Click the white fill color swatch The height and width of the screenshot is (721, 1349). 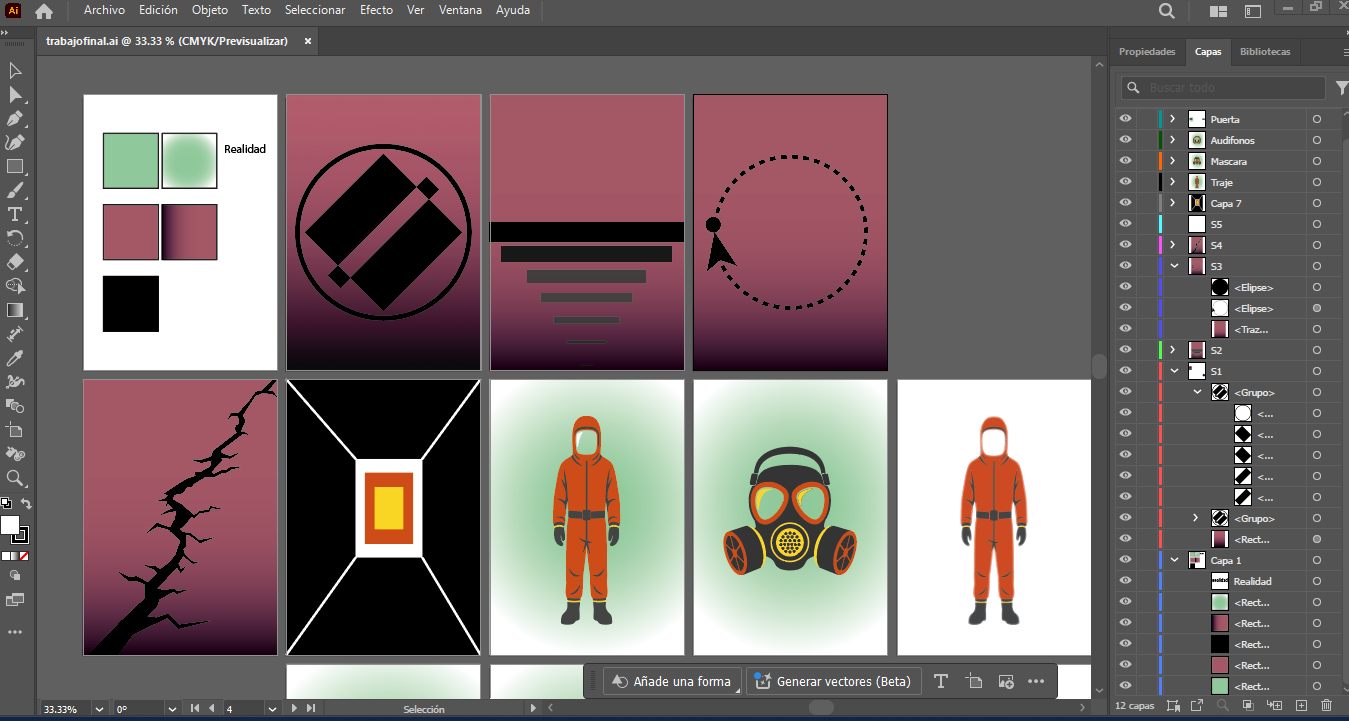[x=10, y=525]
